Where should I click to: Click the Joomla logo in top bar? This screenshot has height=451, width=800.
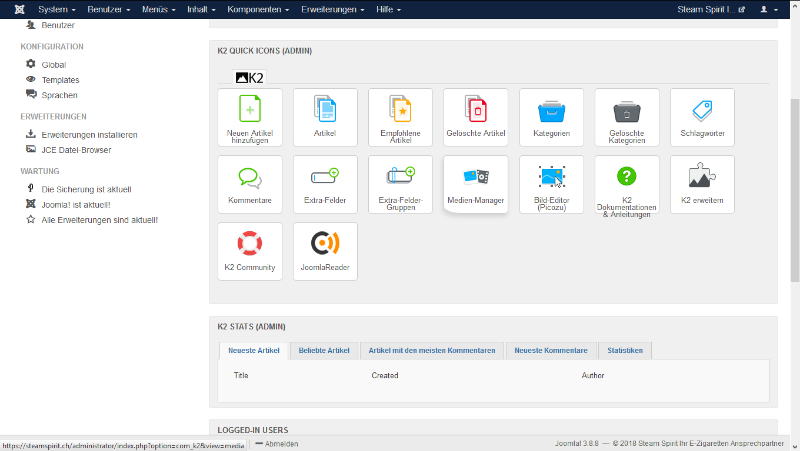click(x=19, y=9)
